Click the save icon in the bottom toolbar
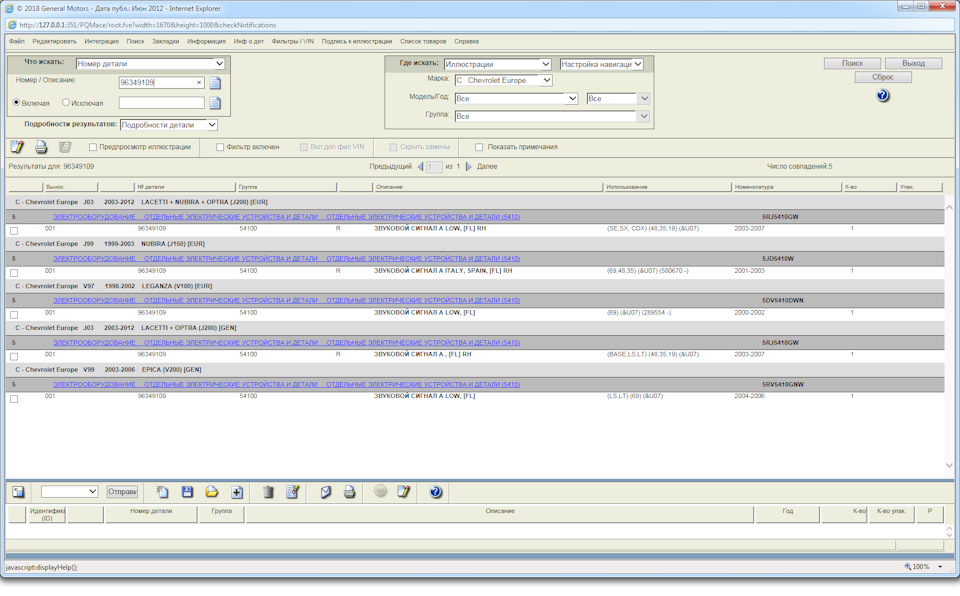This screenshot has width=960, height=596. (x=187, y=492)
